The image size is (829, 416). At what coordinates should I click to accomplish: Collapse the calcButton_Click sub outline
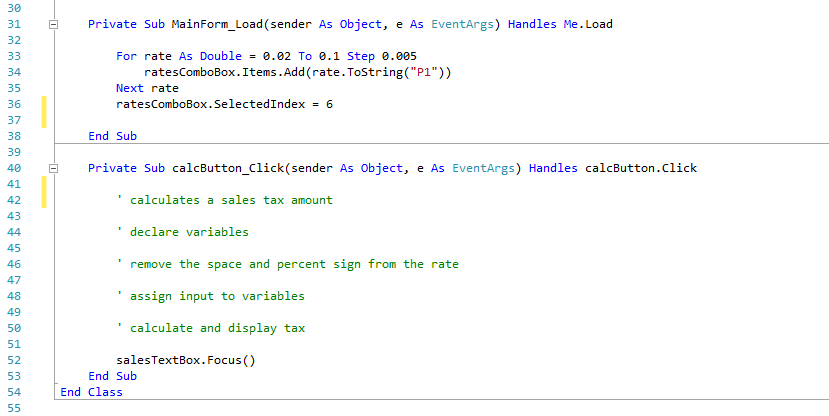[53, 168]
